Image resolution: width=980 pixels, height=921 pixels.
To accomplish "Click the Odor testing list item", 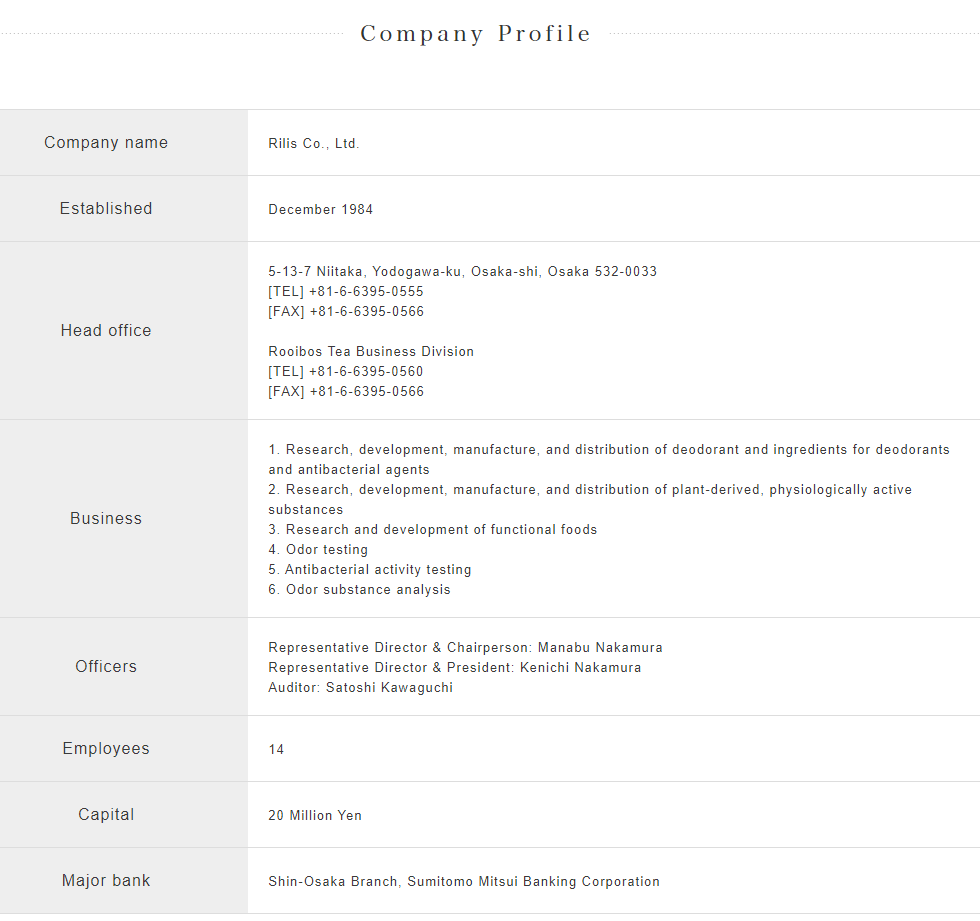I will point(318,550).
